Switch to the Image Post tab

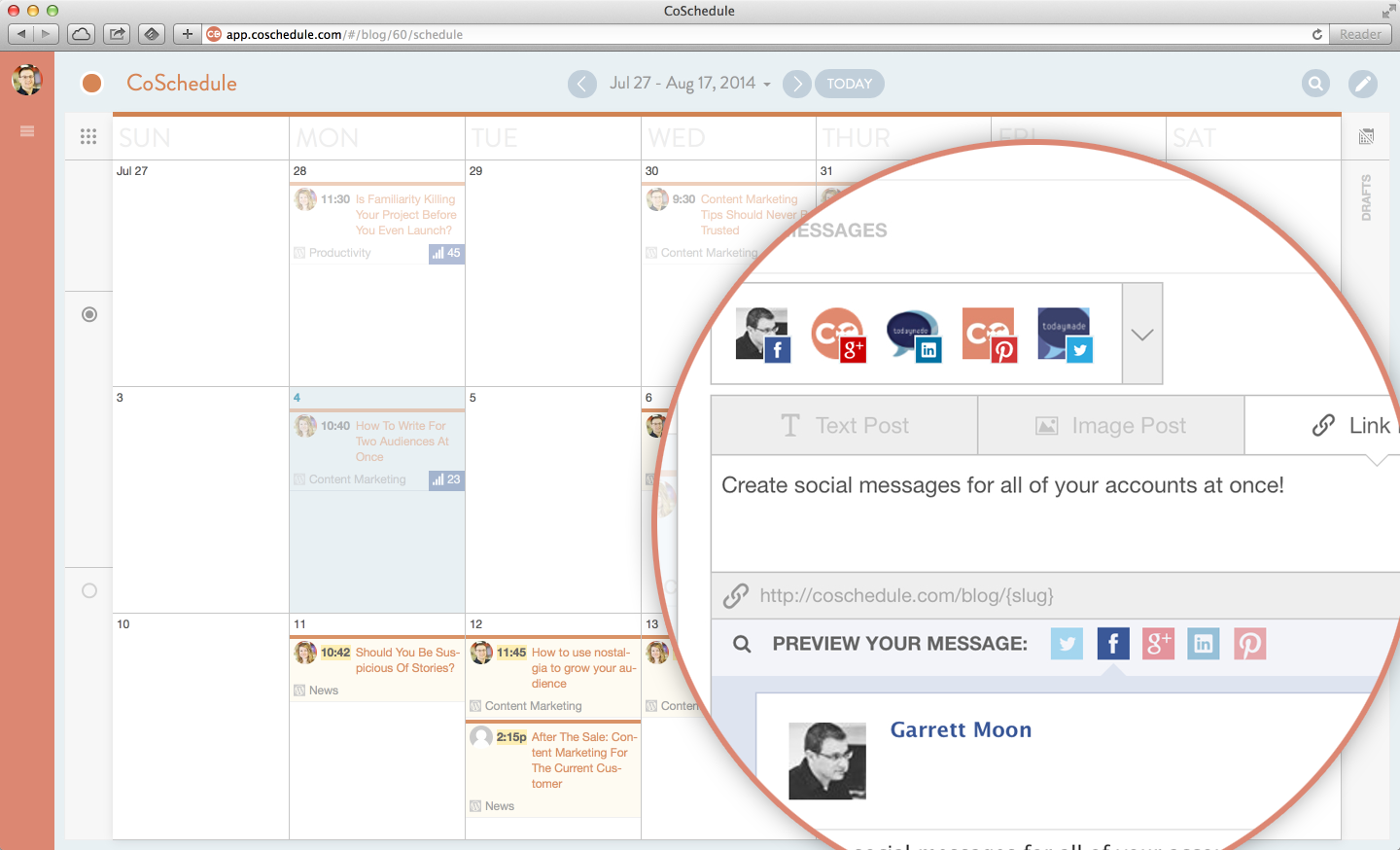1111,425
